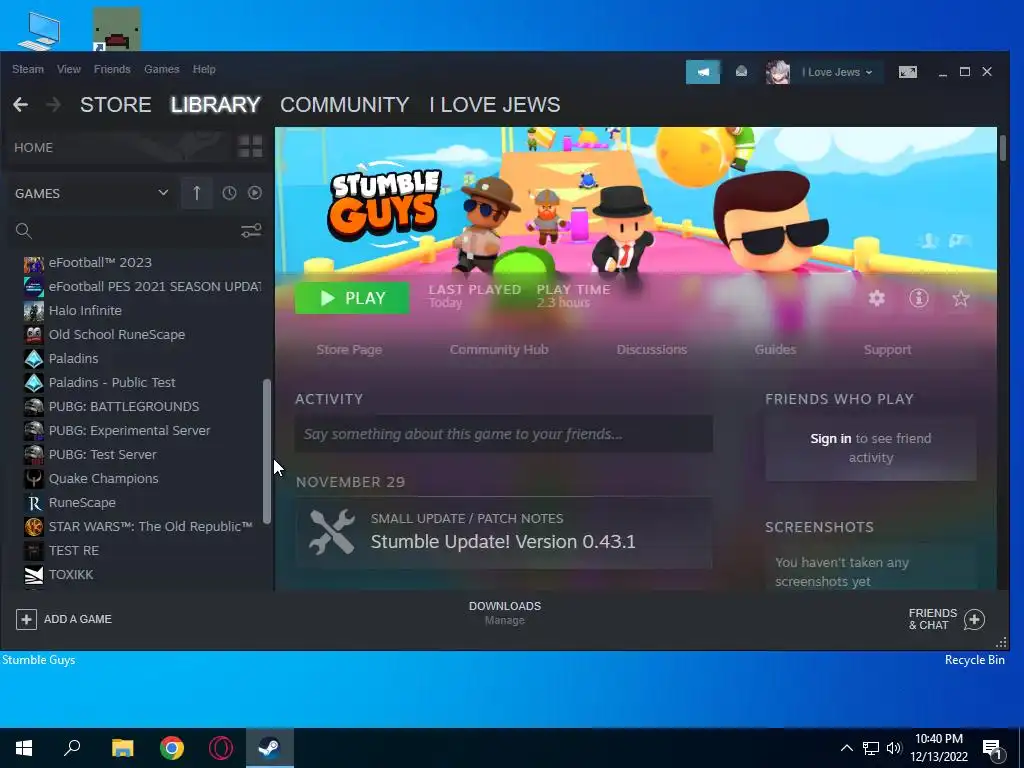This screenshot has width=1024, height=768.
Task: Open the Support link
Action: [x=888, y=349]
